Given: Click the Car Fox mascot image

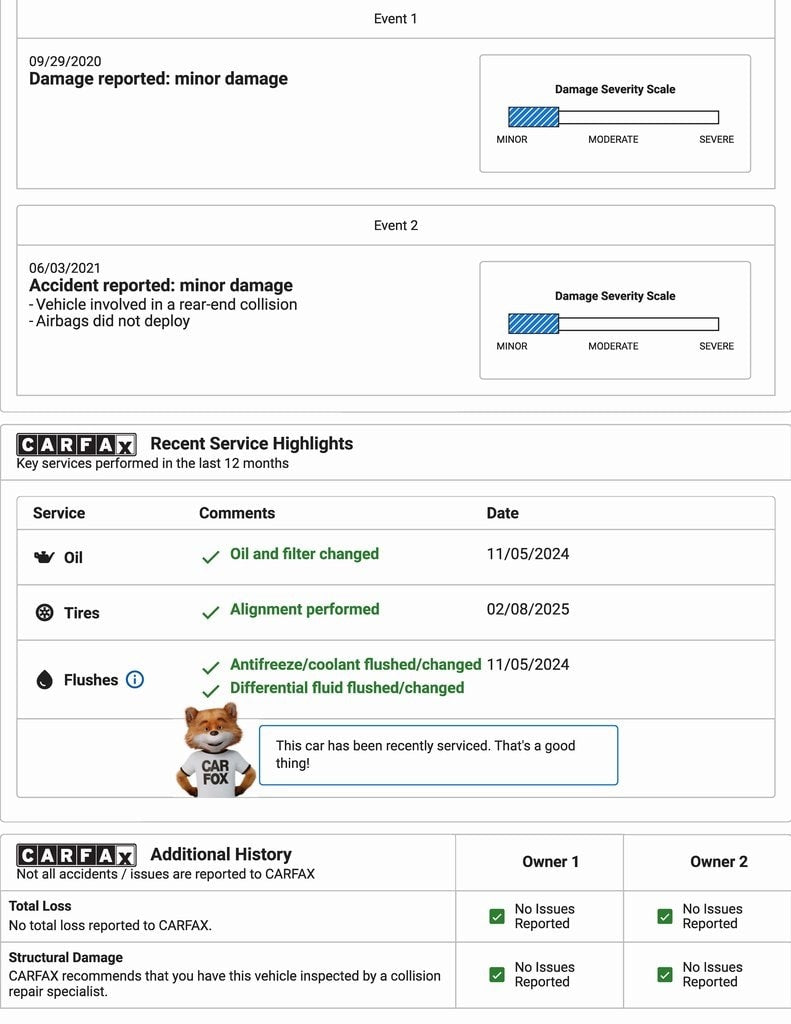Looking at the screenshot, I should [x=216, y=752].
